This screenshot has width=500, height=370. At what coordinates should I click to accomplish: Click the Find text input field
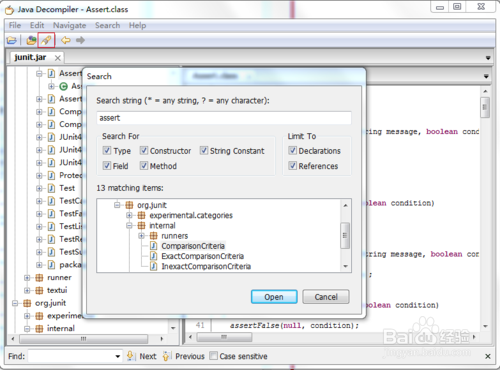(x=71, y=356)
